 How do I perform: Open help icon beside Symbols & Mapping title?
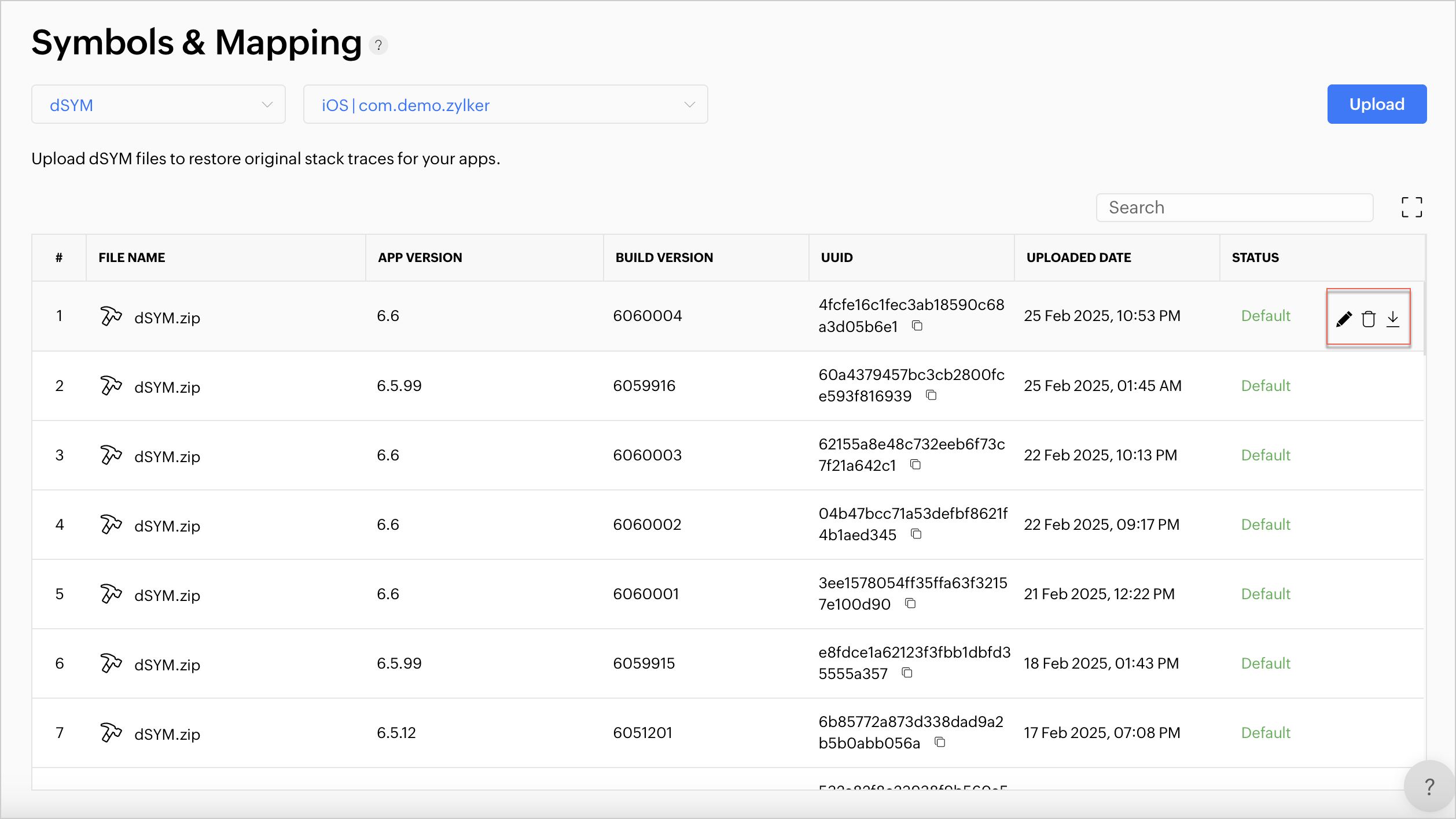(378, 45)
